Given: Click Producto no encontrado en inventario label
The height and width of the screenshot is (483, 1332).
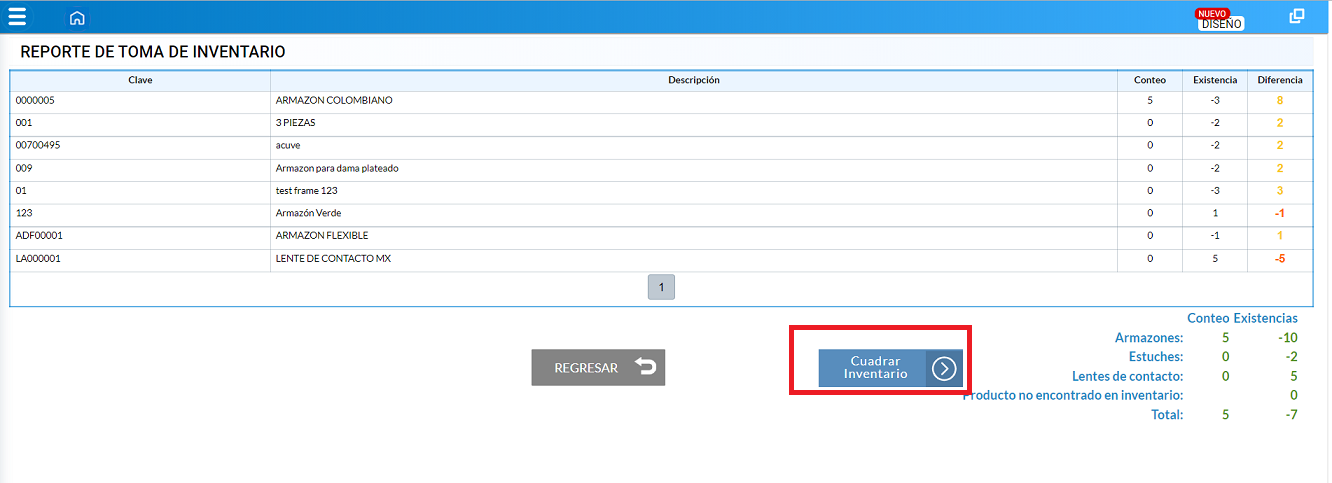Looking at the screenshot, I should click(x=1073, y=395).
